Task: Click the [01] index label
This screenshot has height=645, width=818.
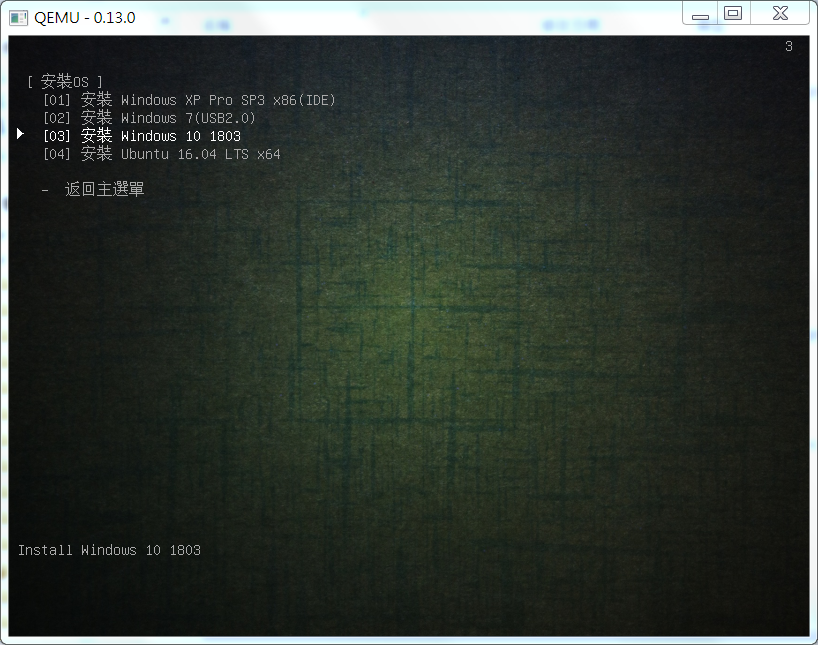Action: coord(57,100)
